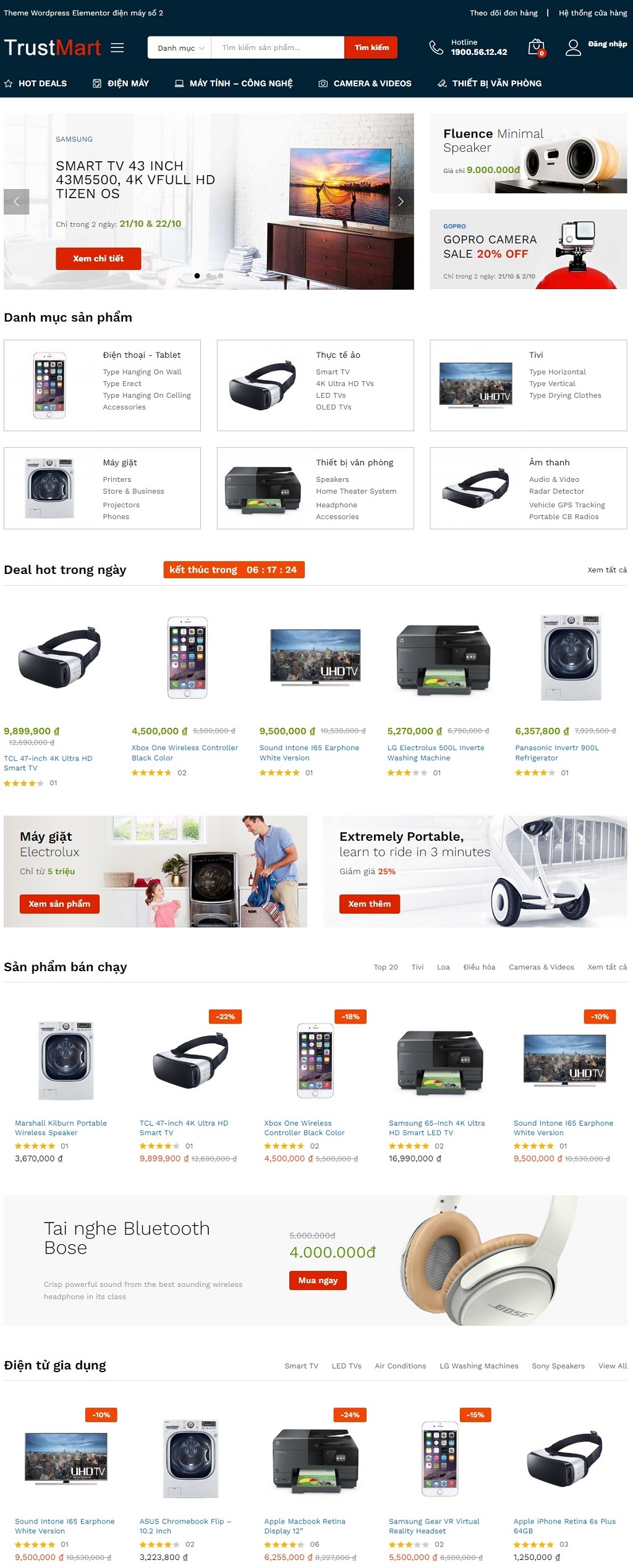Expand the Danh mục category dropdown

(x=180, y=48)
